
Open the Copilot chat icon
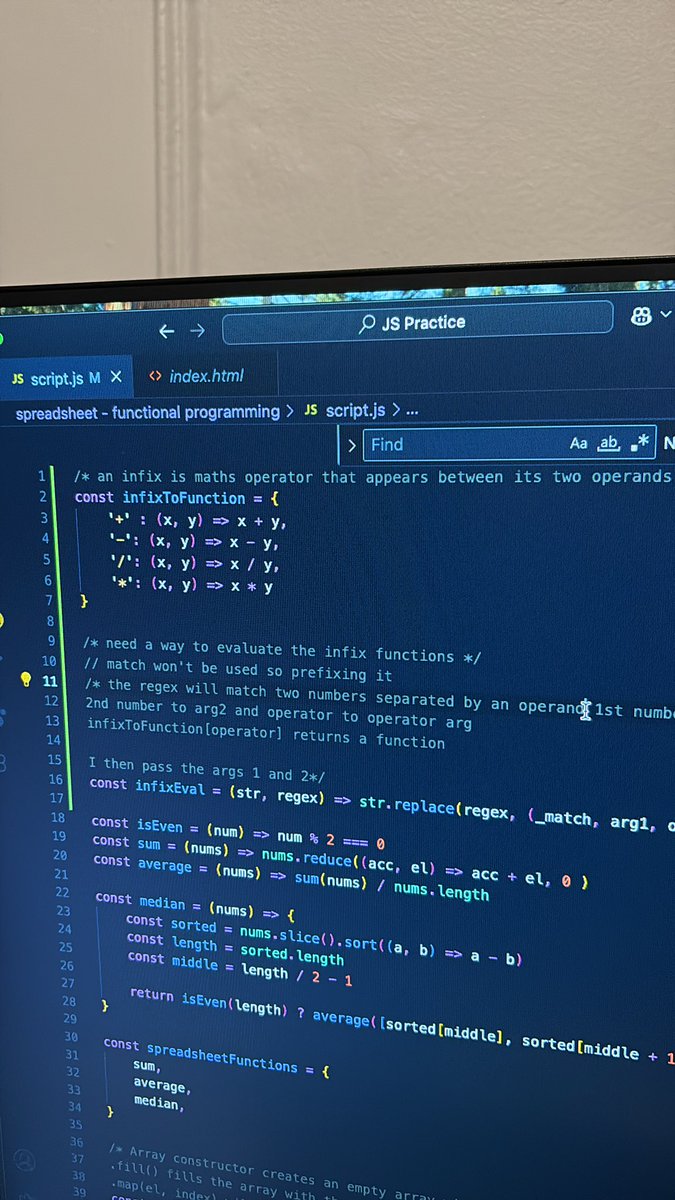click(x=642, y=316)
